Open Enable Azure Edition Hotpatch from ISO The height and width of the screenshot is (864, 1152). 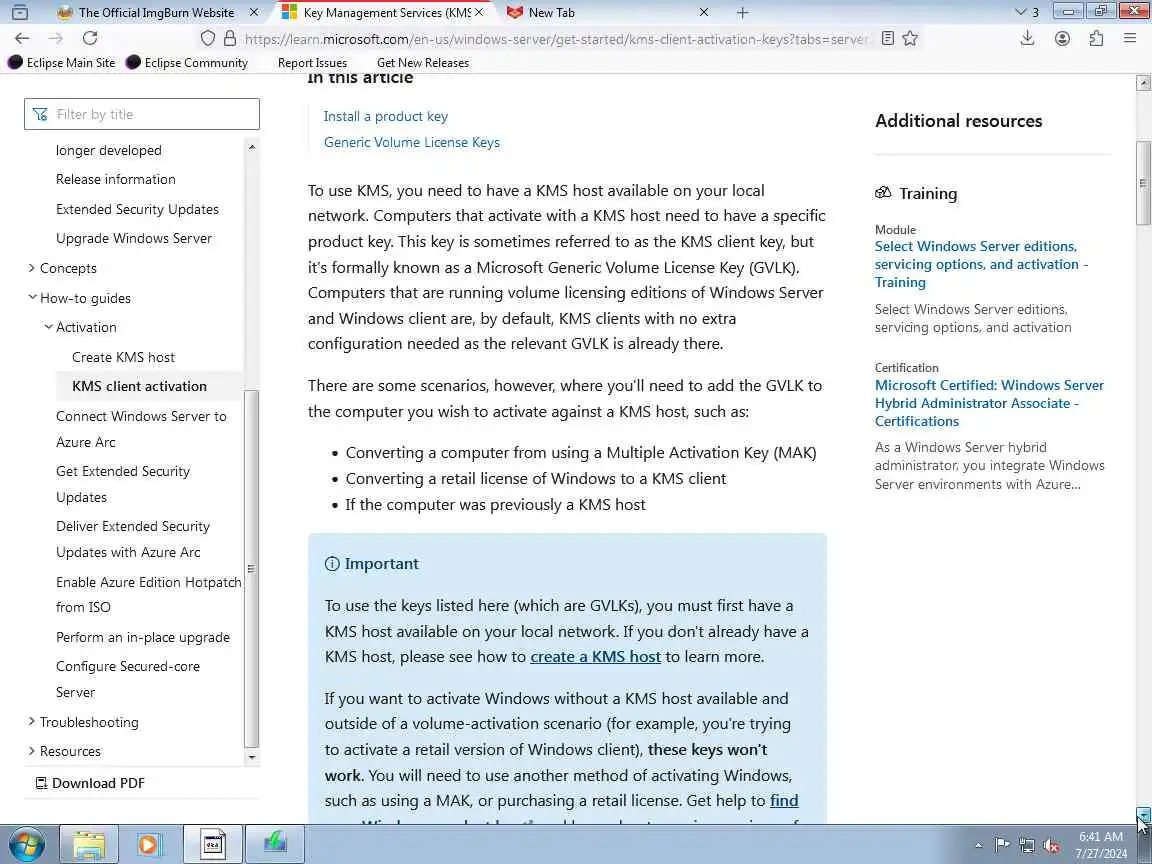click(148, 594)
